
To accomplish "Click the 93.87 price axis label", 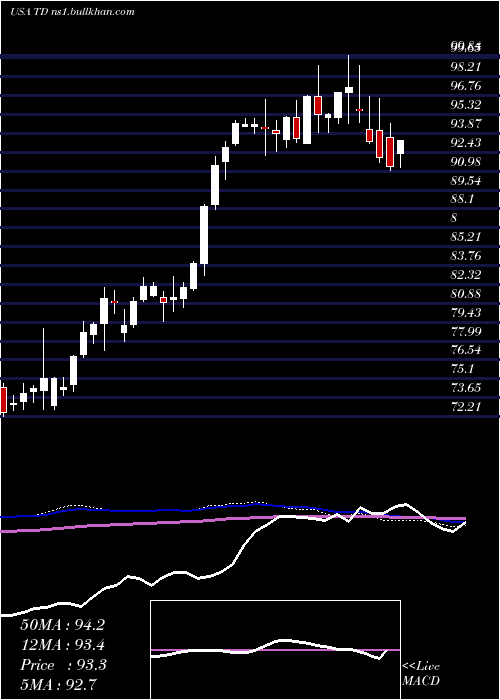I will [x=466, y=124].
